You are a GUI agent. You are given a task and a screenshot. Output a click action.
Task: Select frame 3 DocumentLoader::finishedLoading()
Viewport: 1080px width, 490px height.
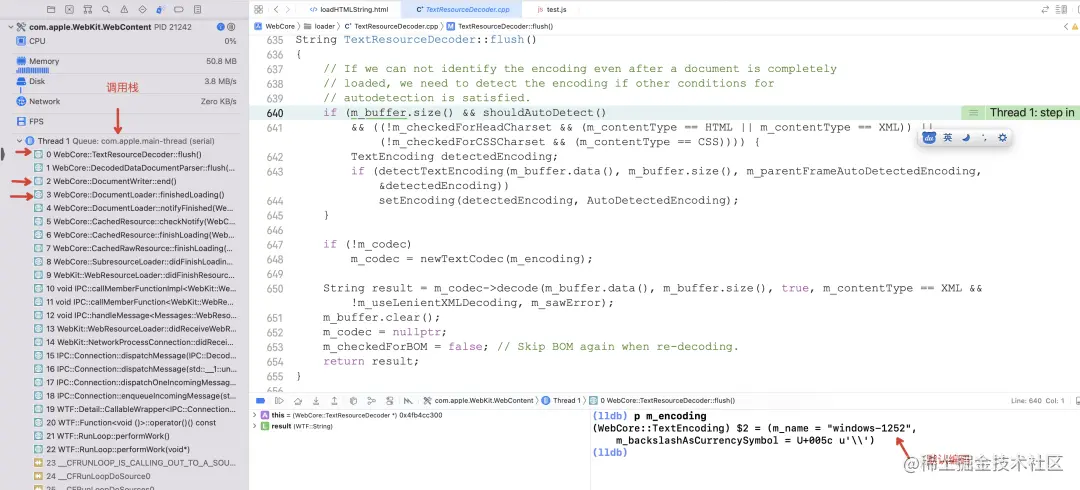pos(135,194)
